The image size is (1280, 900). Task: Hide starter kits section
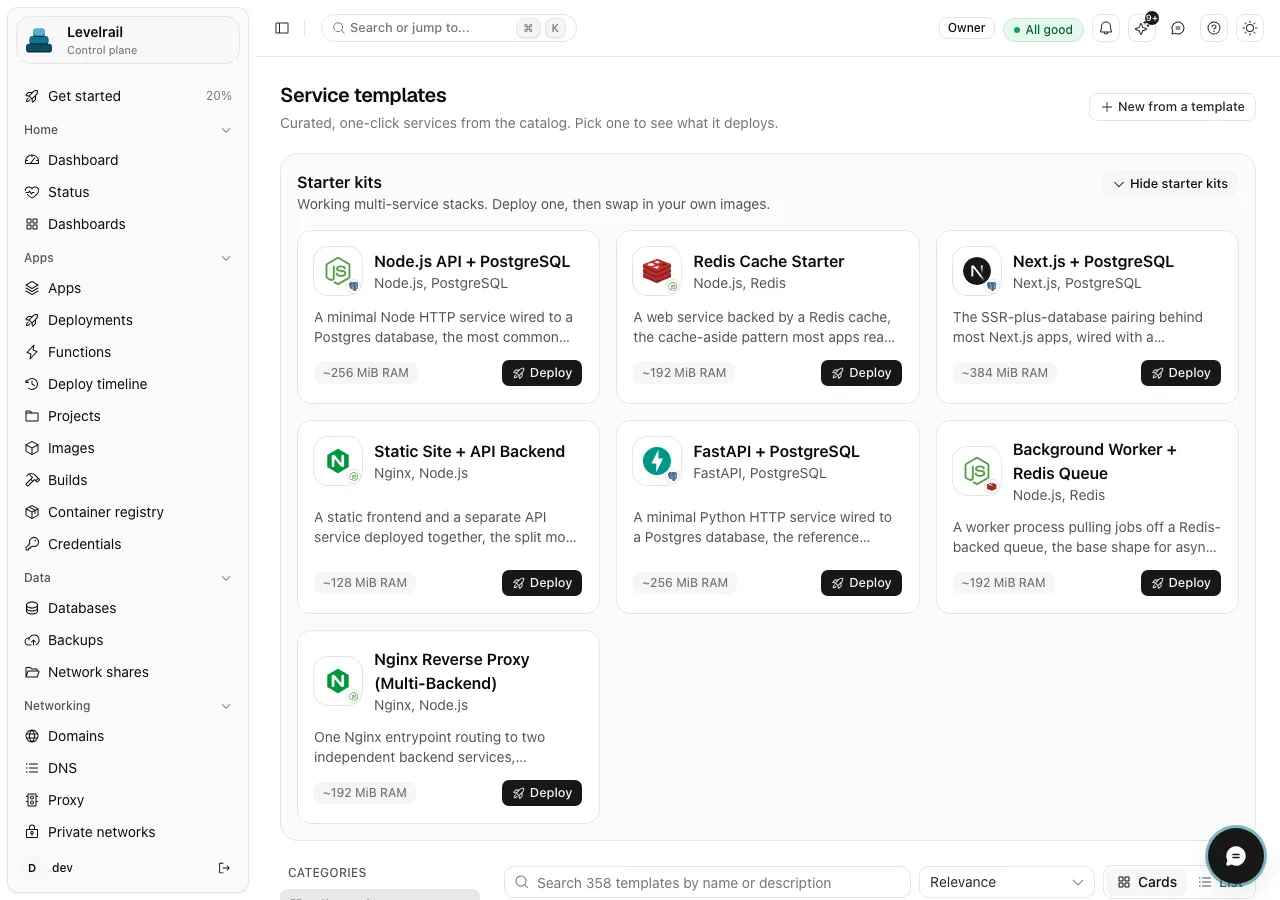pos(1170,184)
